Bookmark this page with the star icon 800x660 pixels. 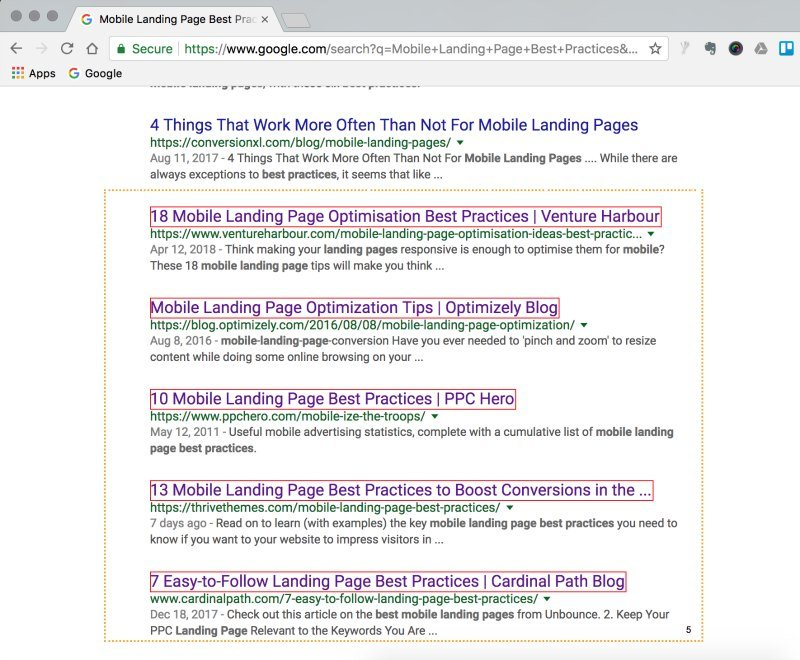[x=655, y=48]
